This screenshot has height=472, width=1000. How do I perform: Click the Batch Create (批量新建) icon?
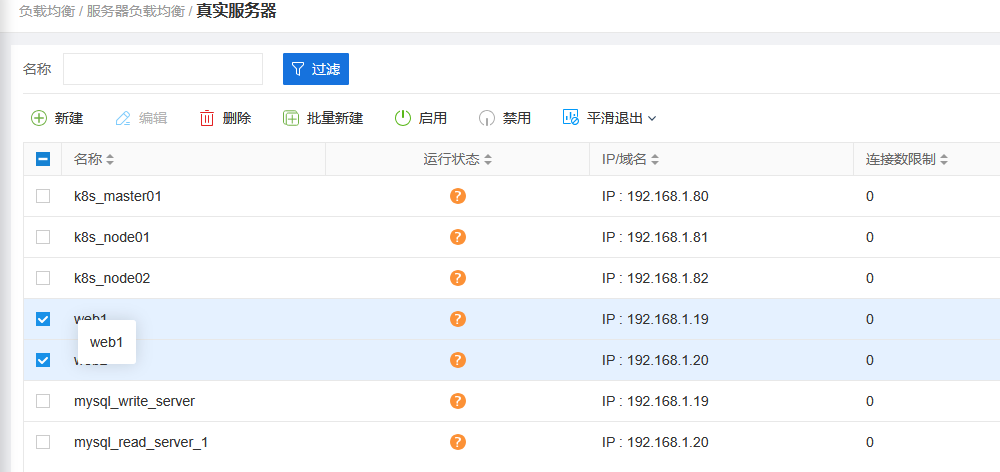coord(291,118)
